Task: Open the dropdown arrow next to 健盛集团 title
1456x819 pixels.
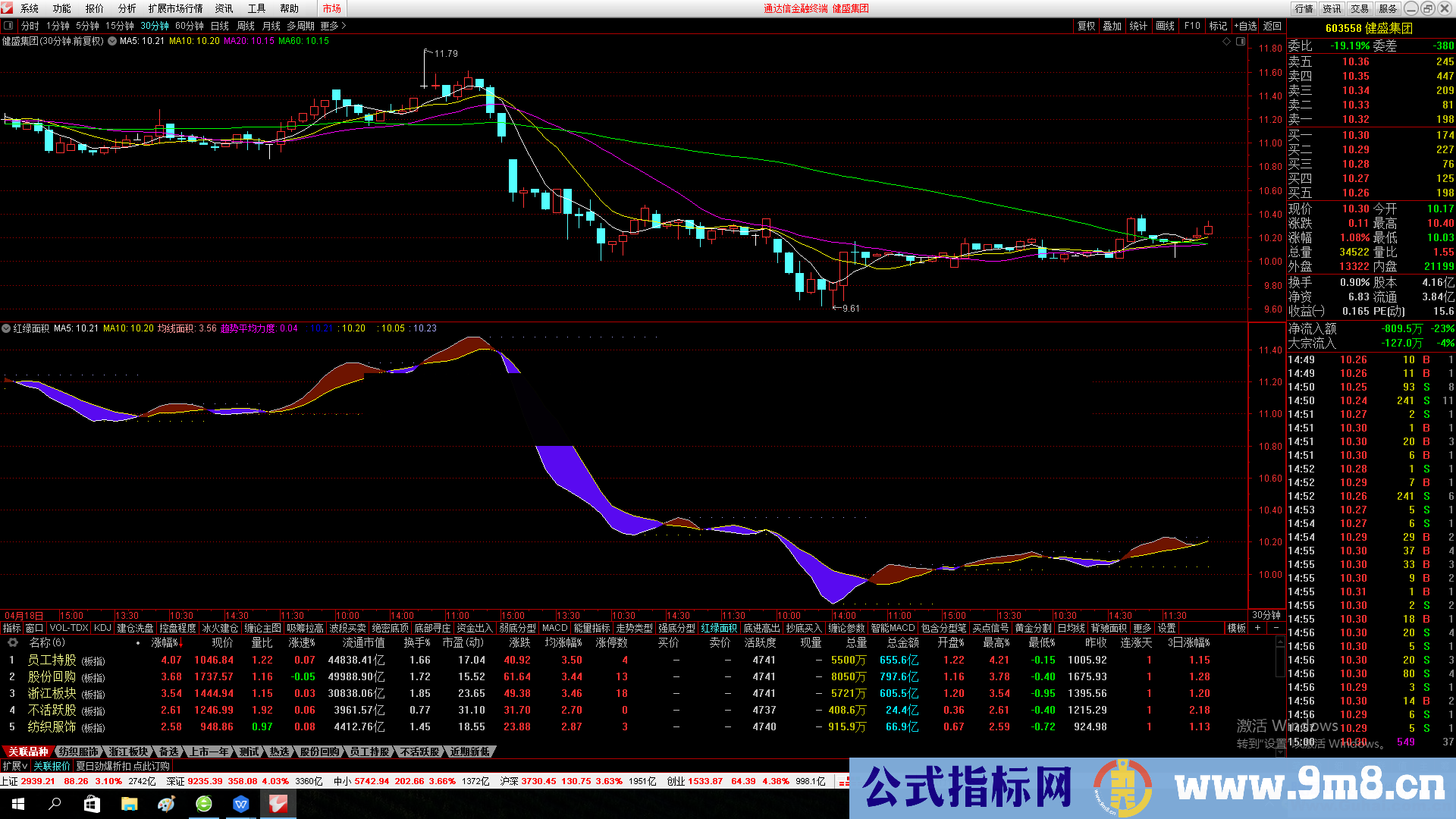Action: coord(112,41)
